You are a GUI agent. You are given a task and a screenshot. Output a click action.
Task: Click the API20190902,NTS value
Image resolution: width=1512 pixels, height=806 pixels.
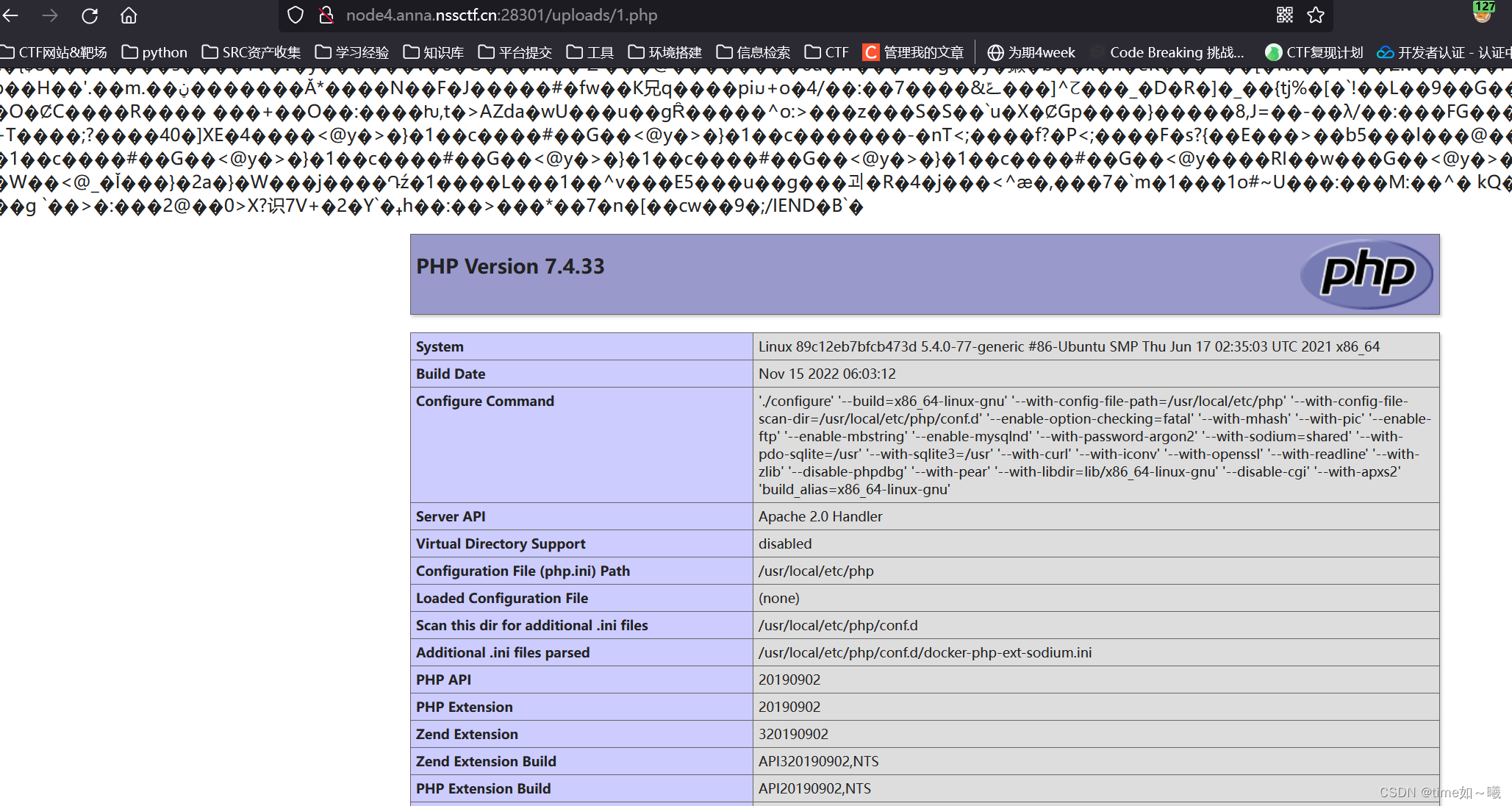(814, 788)
